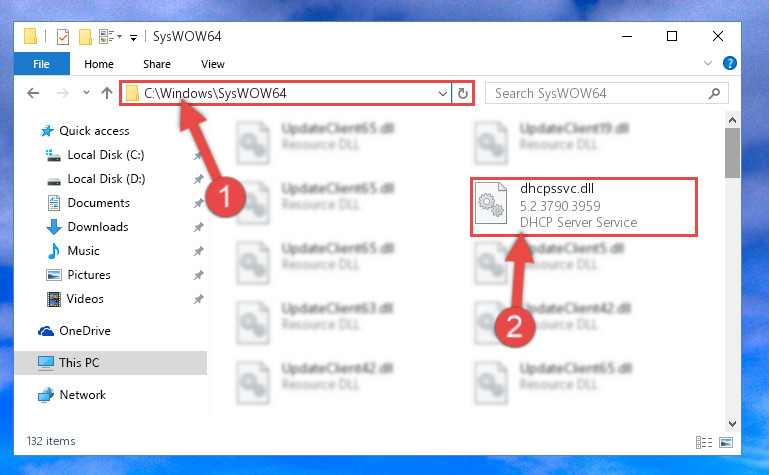Open recent locations dropdown arrow

[x=86, y=92]
